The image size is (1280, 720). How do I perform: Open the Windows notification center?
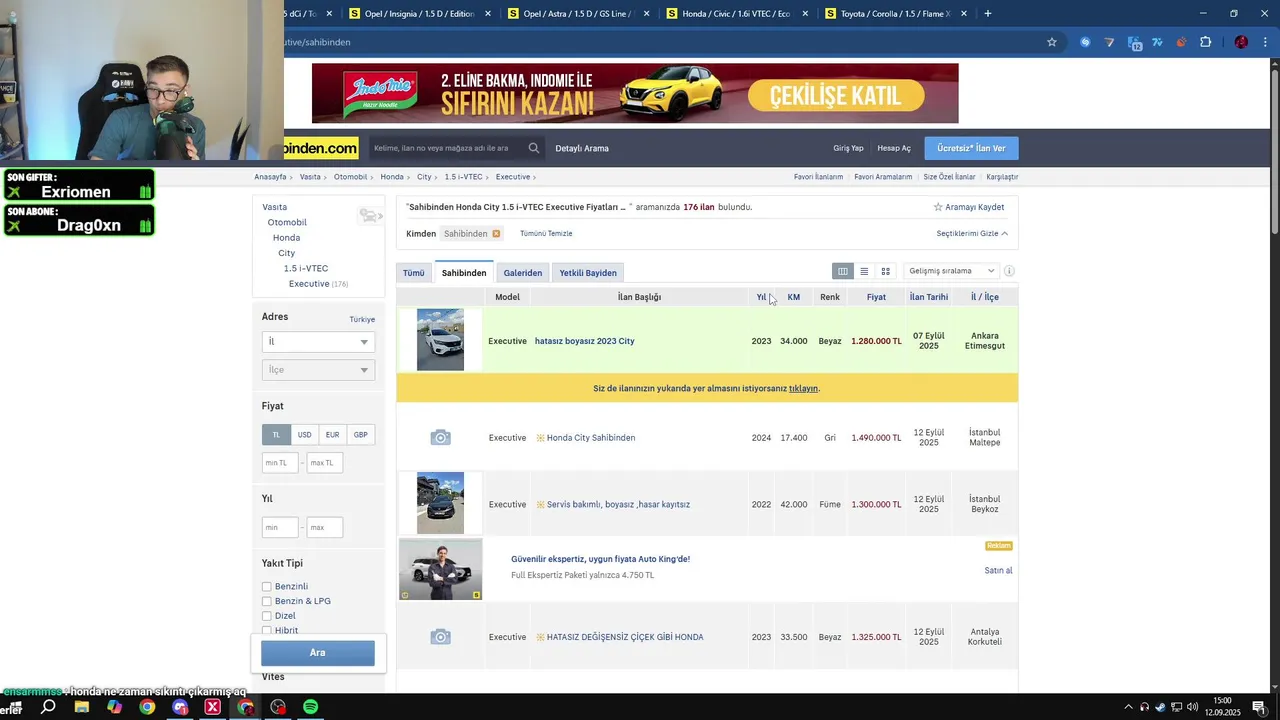pos(1259,707)
